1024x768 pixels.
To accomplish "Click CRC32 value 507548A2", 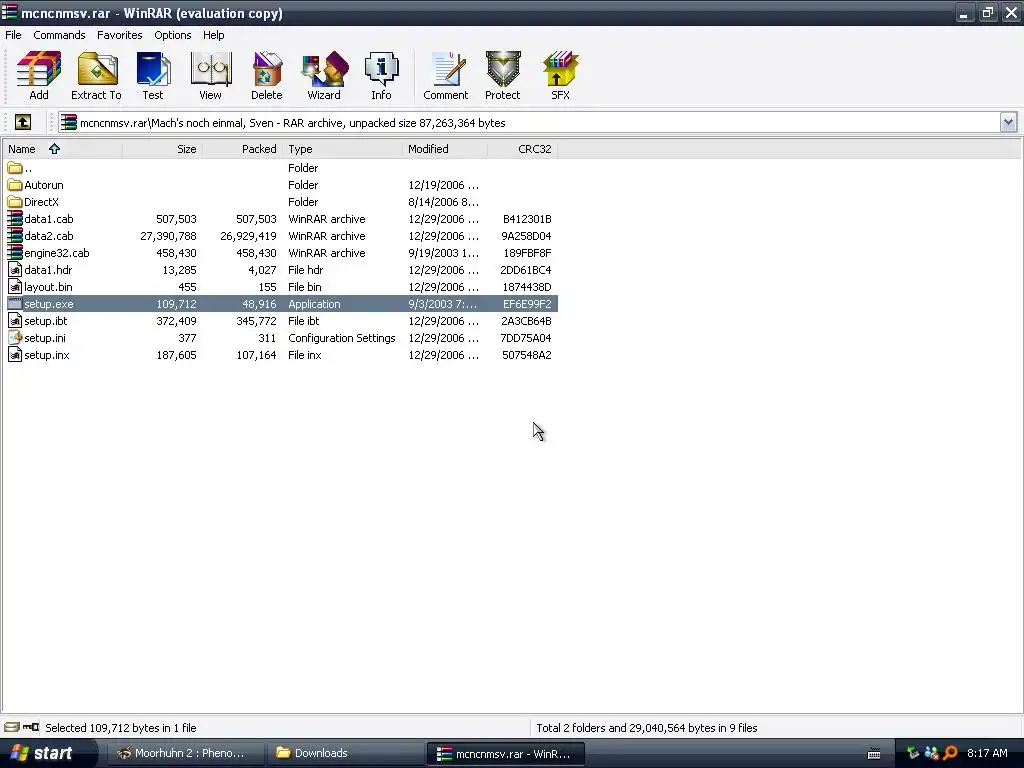I will pos(526,355).
